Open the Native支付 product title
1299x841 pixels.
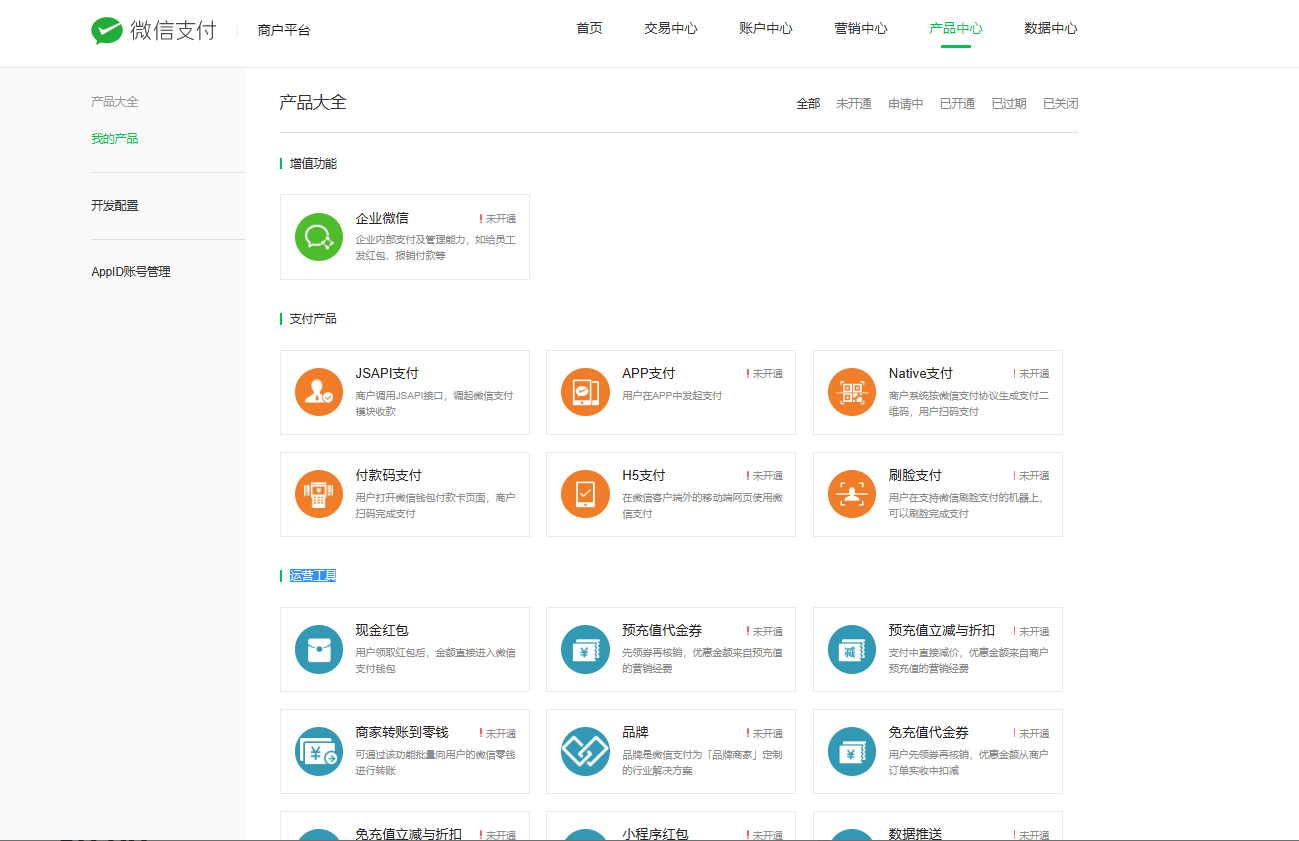pos(921,373)
